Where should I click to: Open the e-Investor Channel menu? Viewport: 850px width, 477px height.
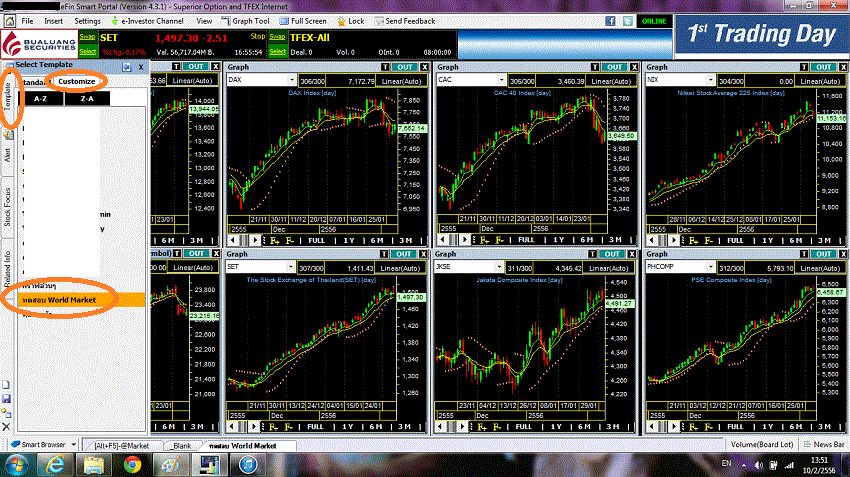pyautogui.click(x=147, y=21)
